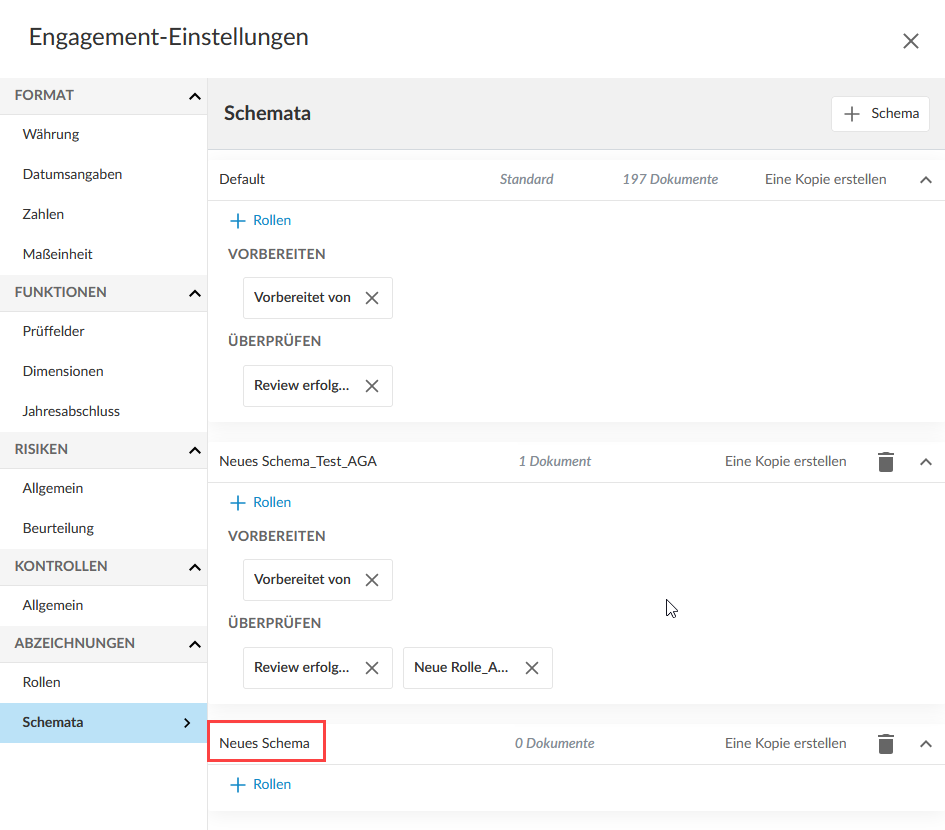This screenshot has width=945, height=830.
Task: Click the 'Default' schema name
Action: tap(242, 180)
